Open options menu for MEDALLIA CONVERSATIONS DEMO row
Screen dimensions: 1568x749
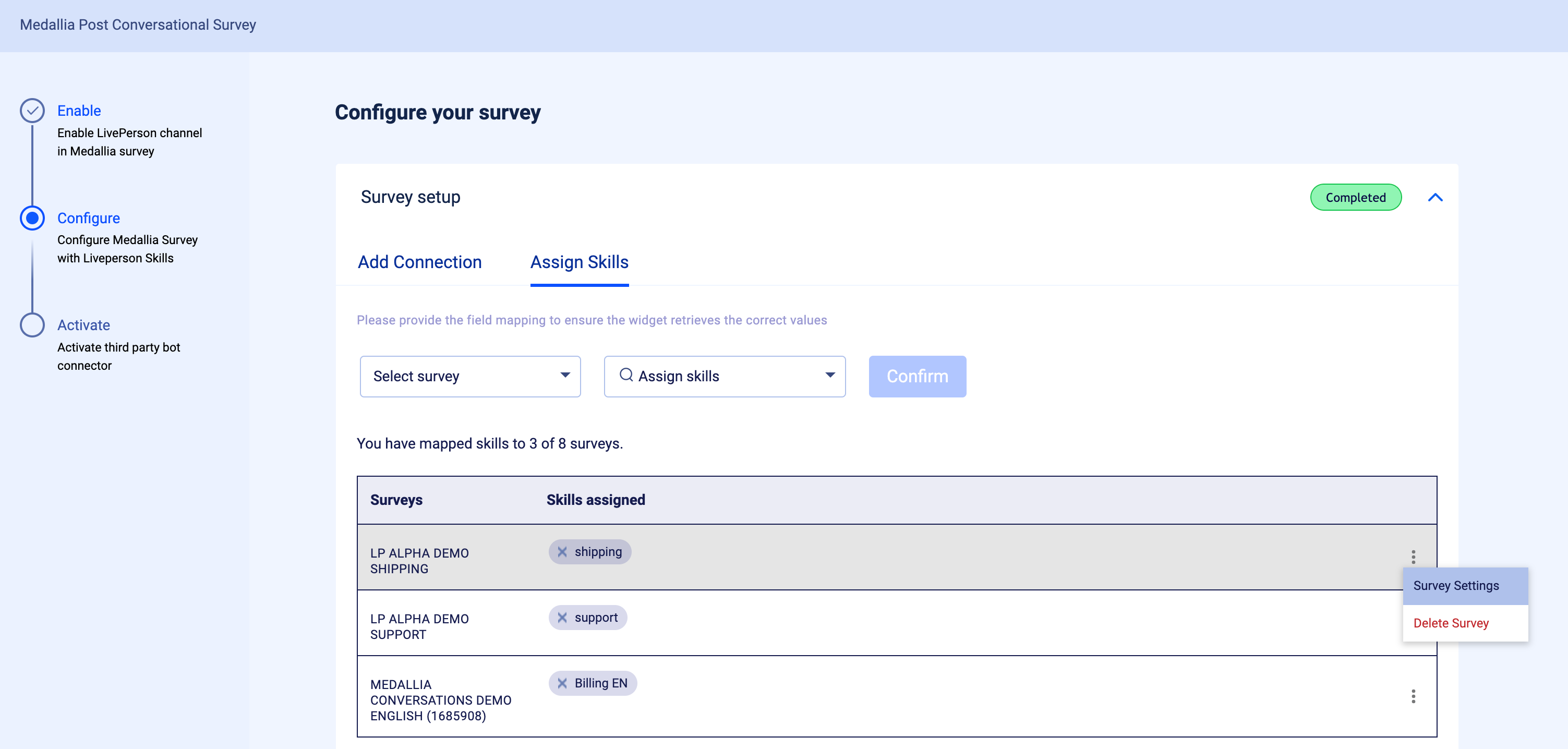(1413, 696)
